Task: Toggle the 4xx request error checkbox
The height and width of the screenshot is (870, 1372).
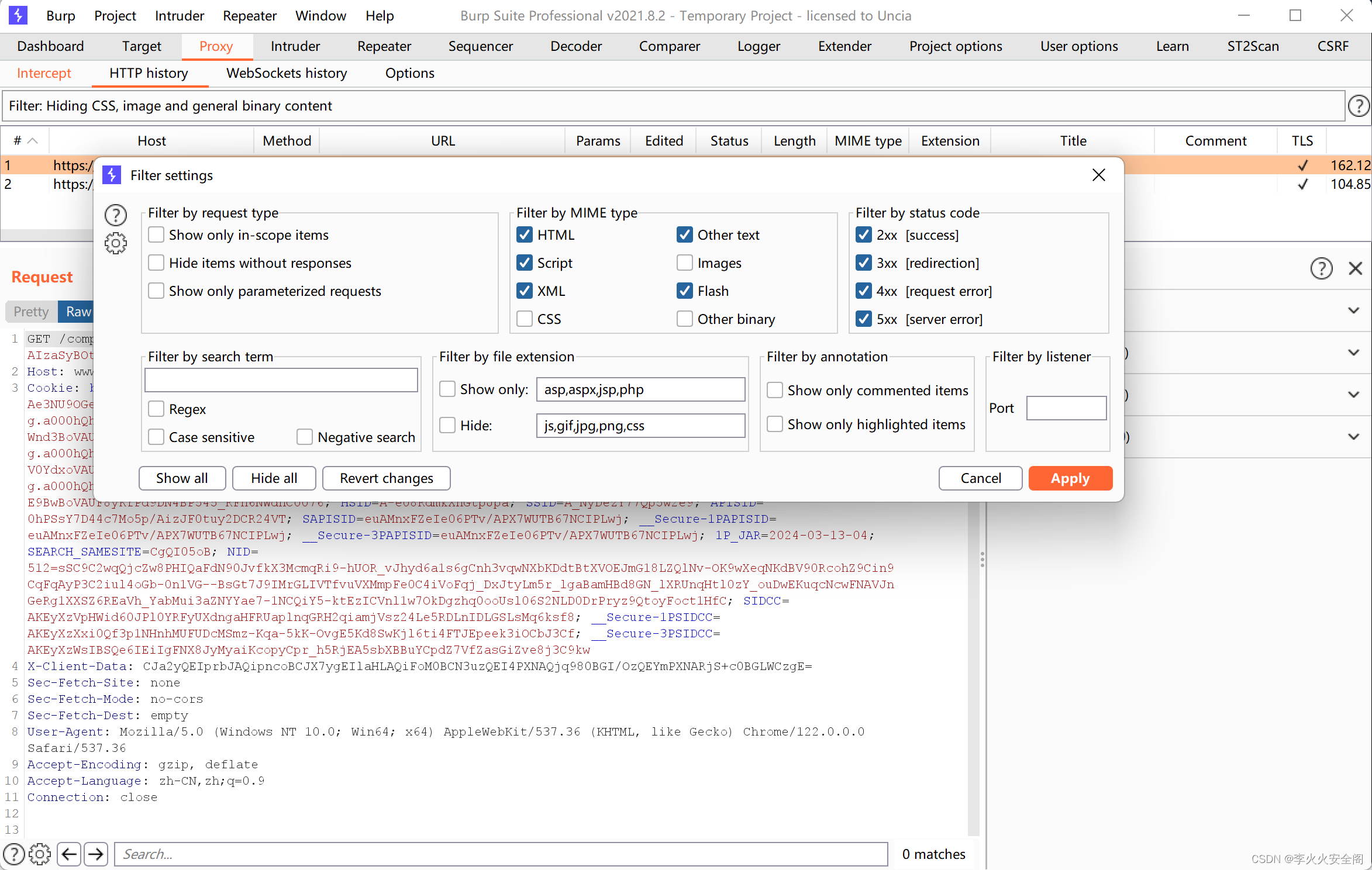Action: [x=864, y=291]
